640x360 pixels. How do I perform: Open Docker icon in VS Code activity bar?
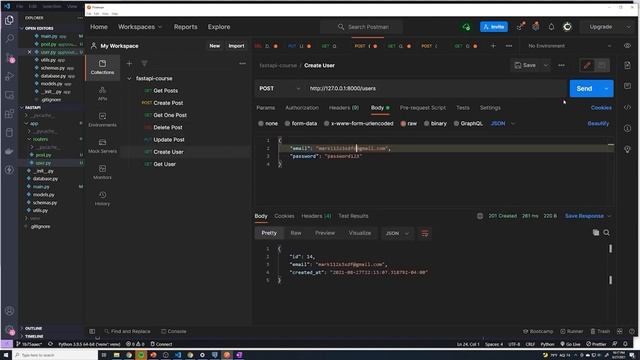click(9, 151)
